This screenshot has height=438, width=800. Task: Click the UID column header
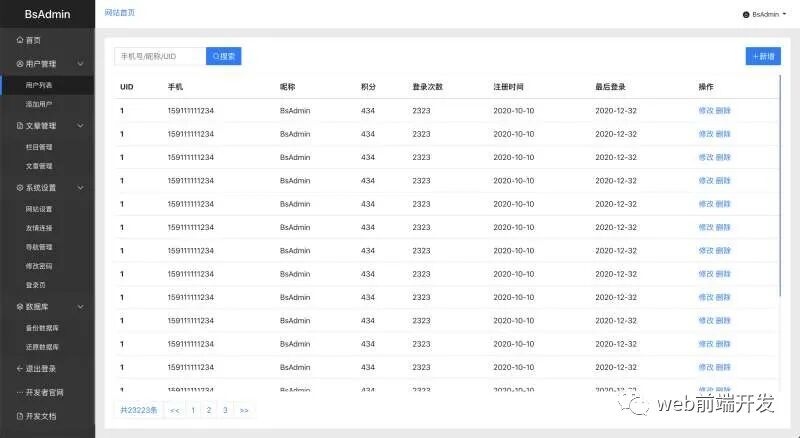tap(127, 87)
